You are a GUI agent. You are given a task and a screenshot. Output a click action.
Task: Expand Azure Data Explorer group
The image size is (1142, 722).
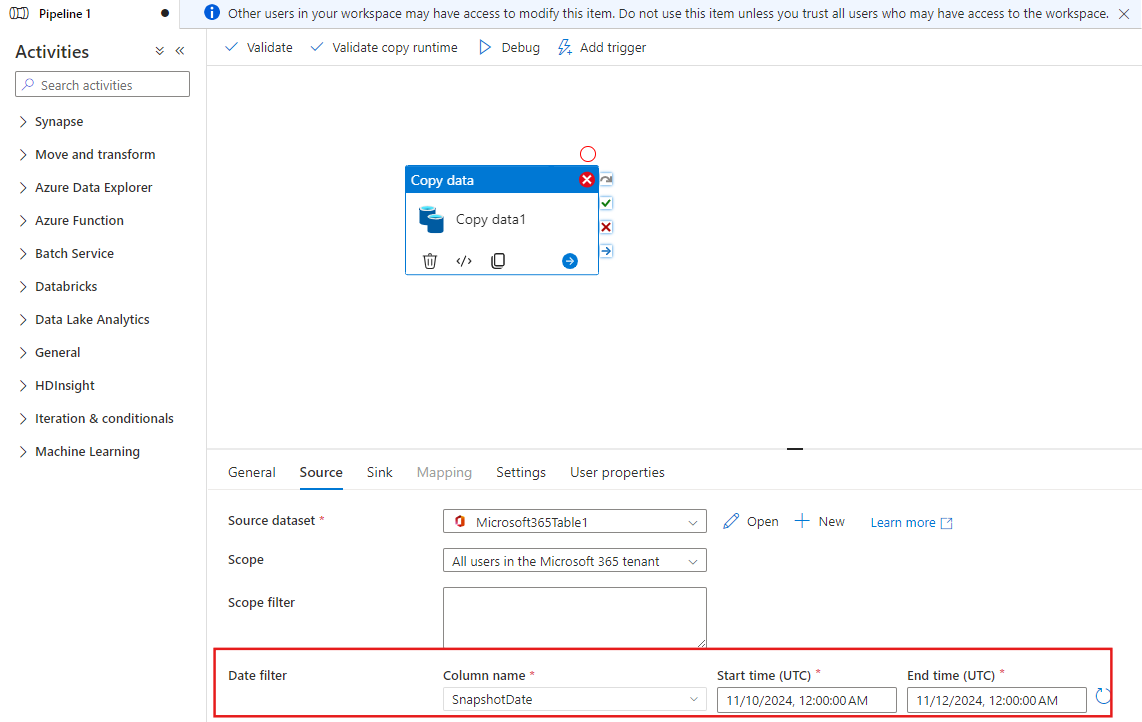[x=85, y=187]
